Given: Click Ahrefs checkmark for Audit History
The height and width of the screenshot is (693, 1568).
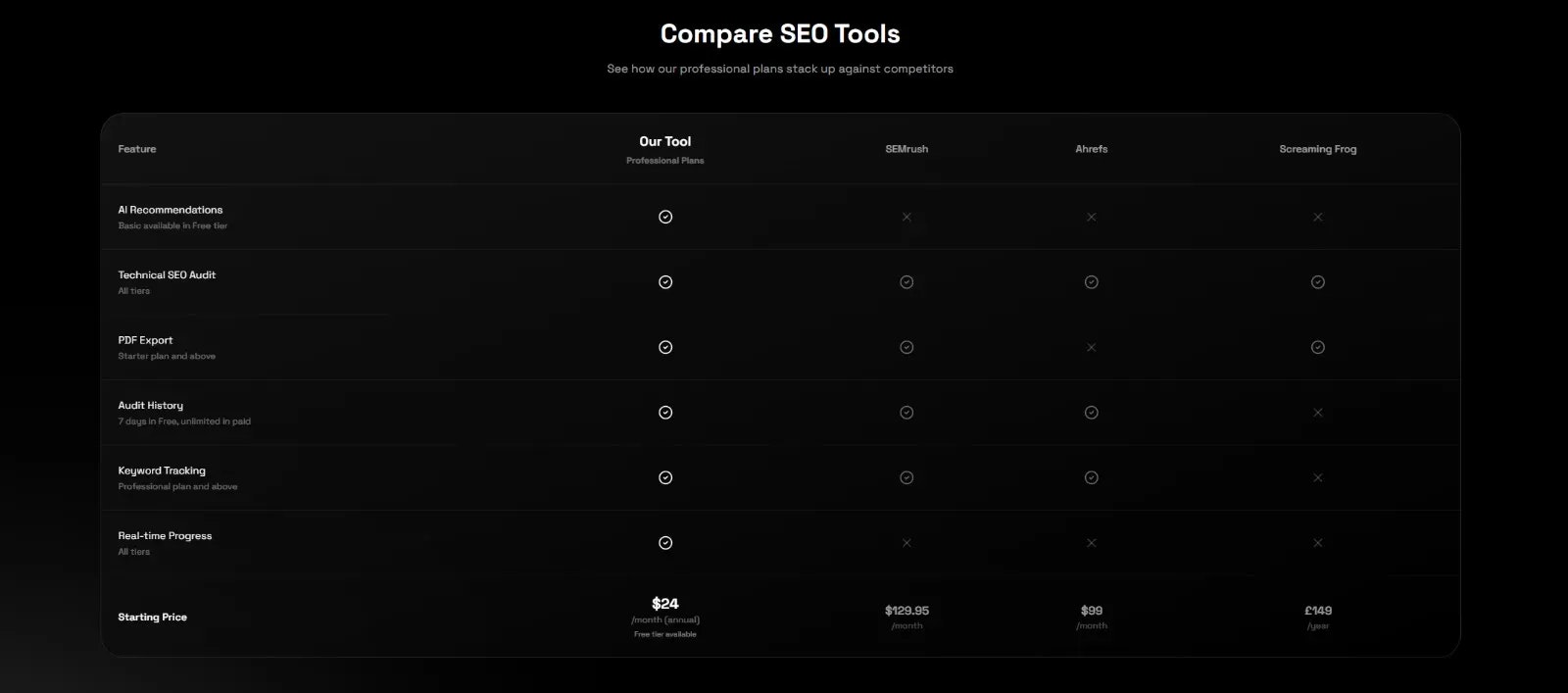Looking at the screenshot, I should coord(1092,413).
